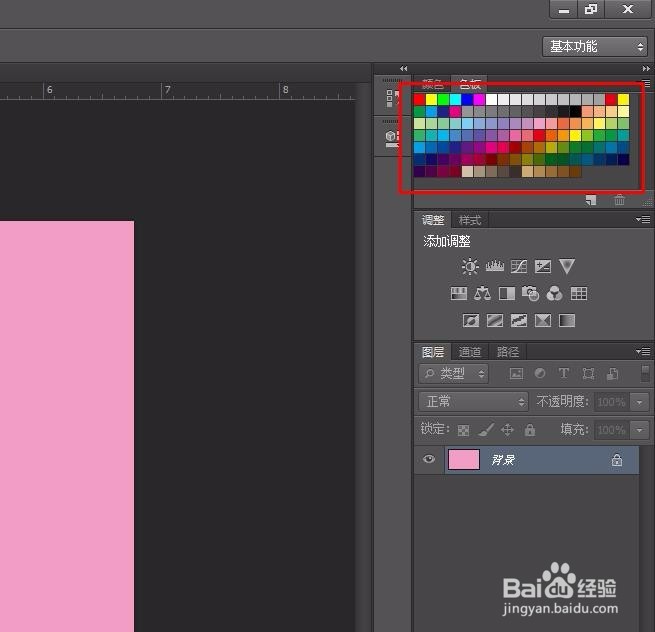Add a Vibrance adjustment (triangle icon)
The width and height of the screenshot is (655, 632).
(566, 266)
